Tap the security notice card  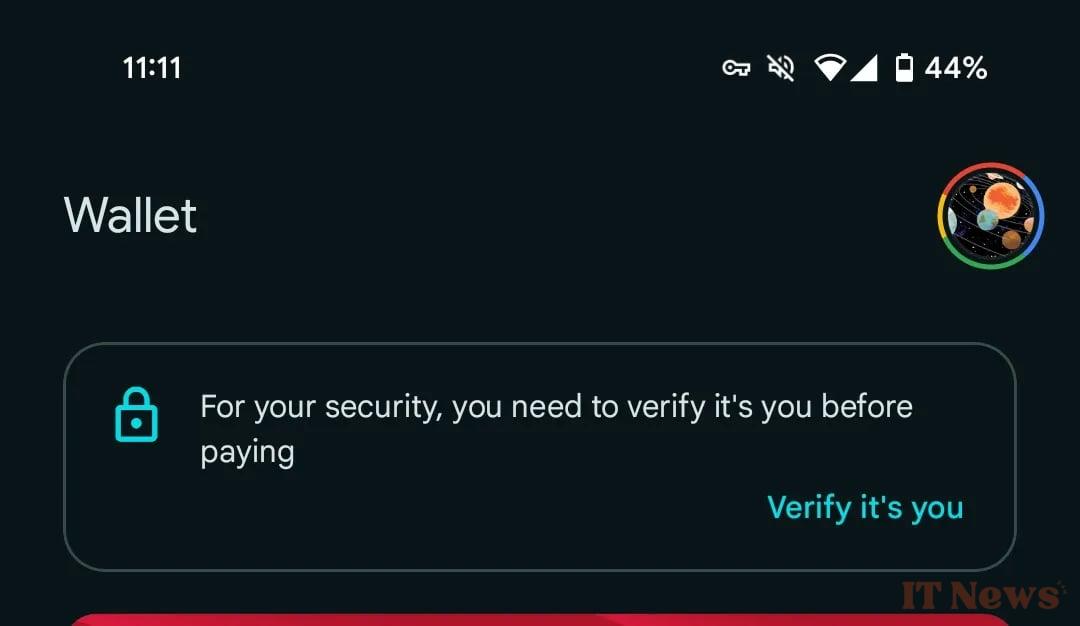(x=540, y=457)
